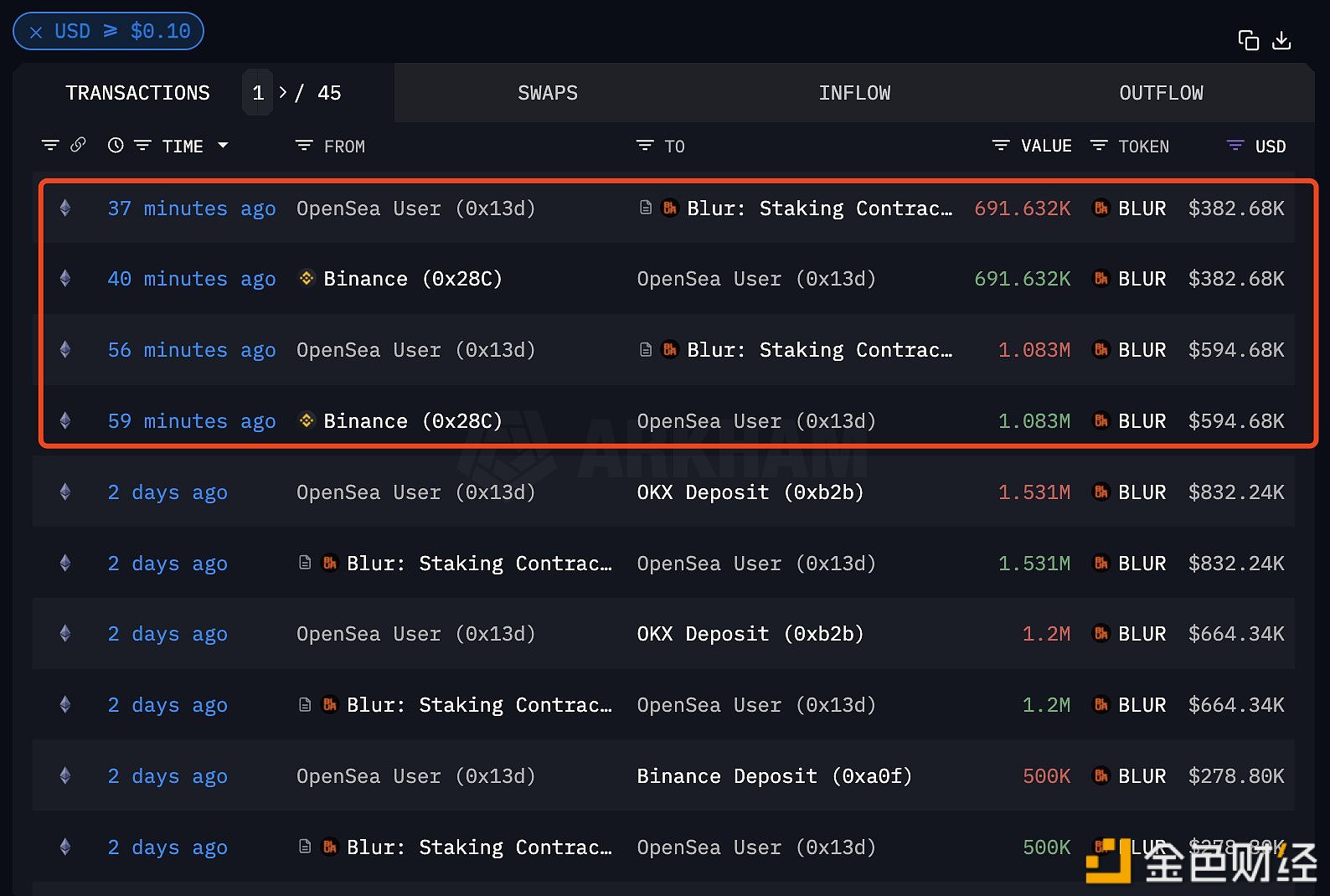Open the TOKEN column filter

tap(1098, 146)
